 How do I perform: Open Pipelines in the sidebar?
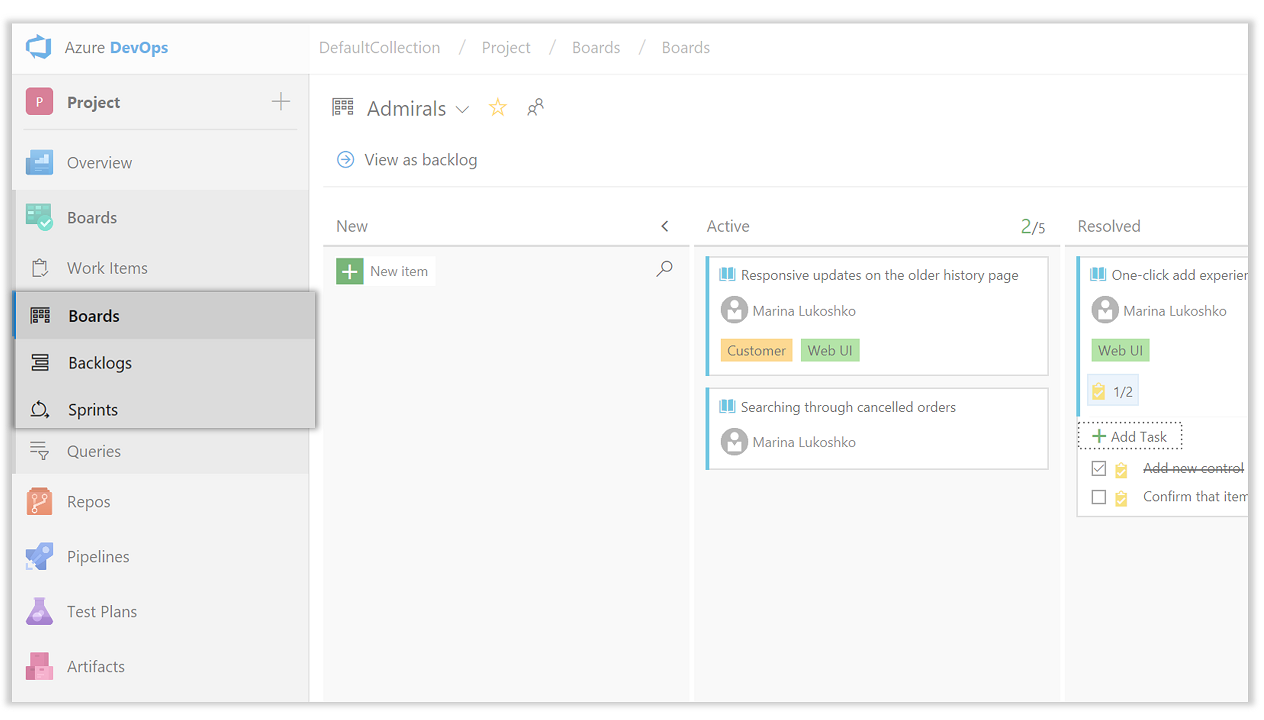pos(97,557)
